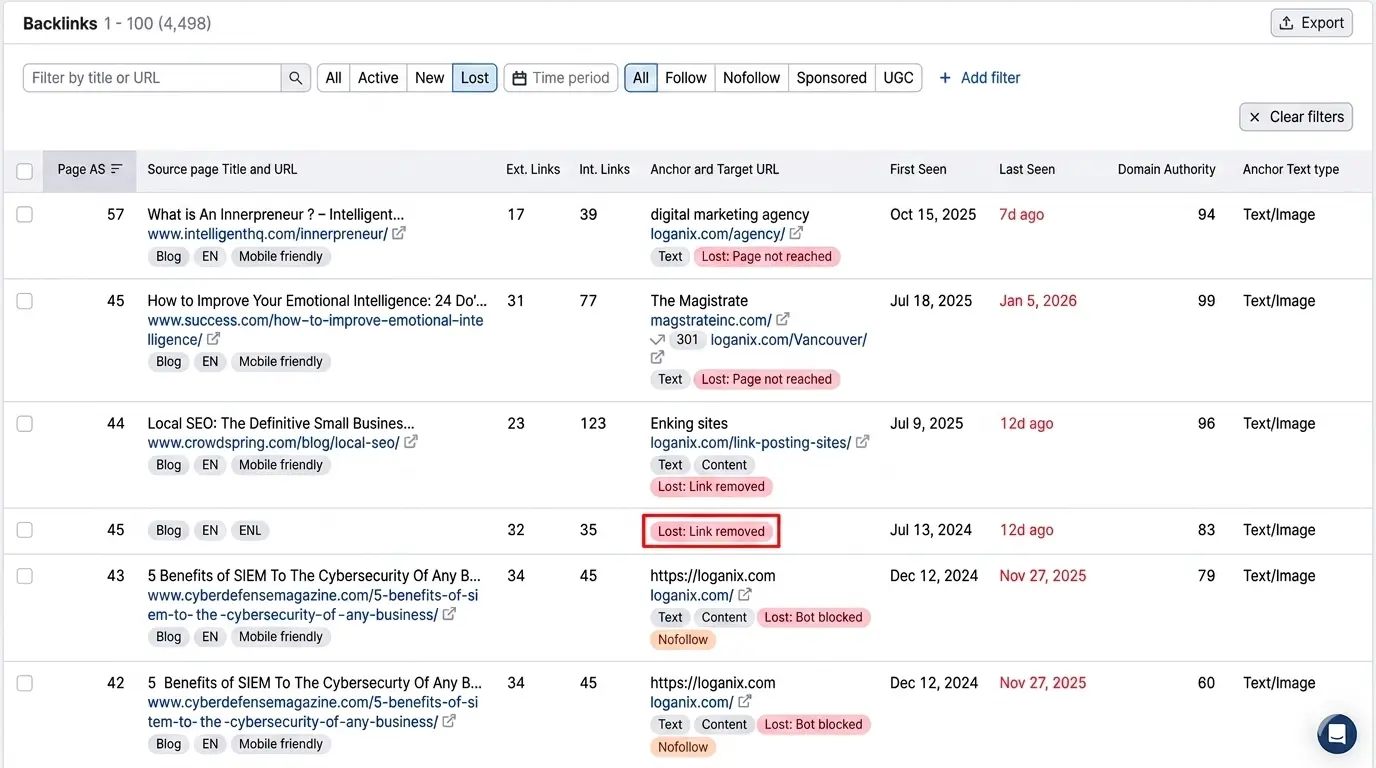This screenshot has height=768, width=1376.
Task: Select the Nofollow link type tab
Action: pos(751,78)
